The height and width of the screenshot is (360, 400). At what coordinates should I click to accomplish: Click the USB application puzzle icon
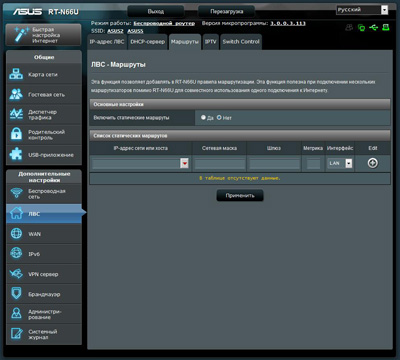(16, 154)
